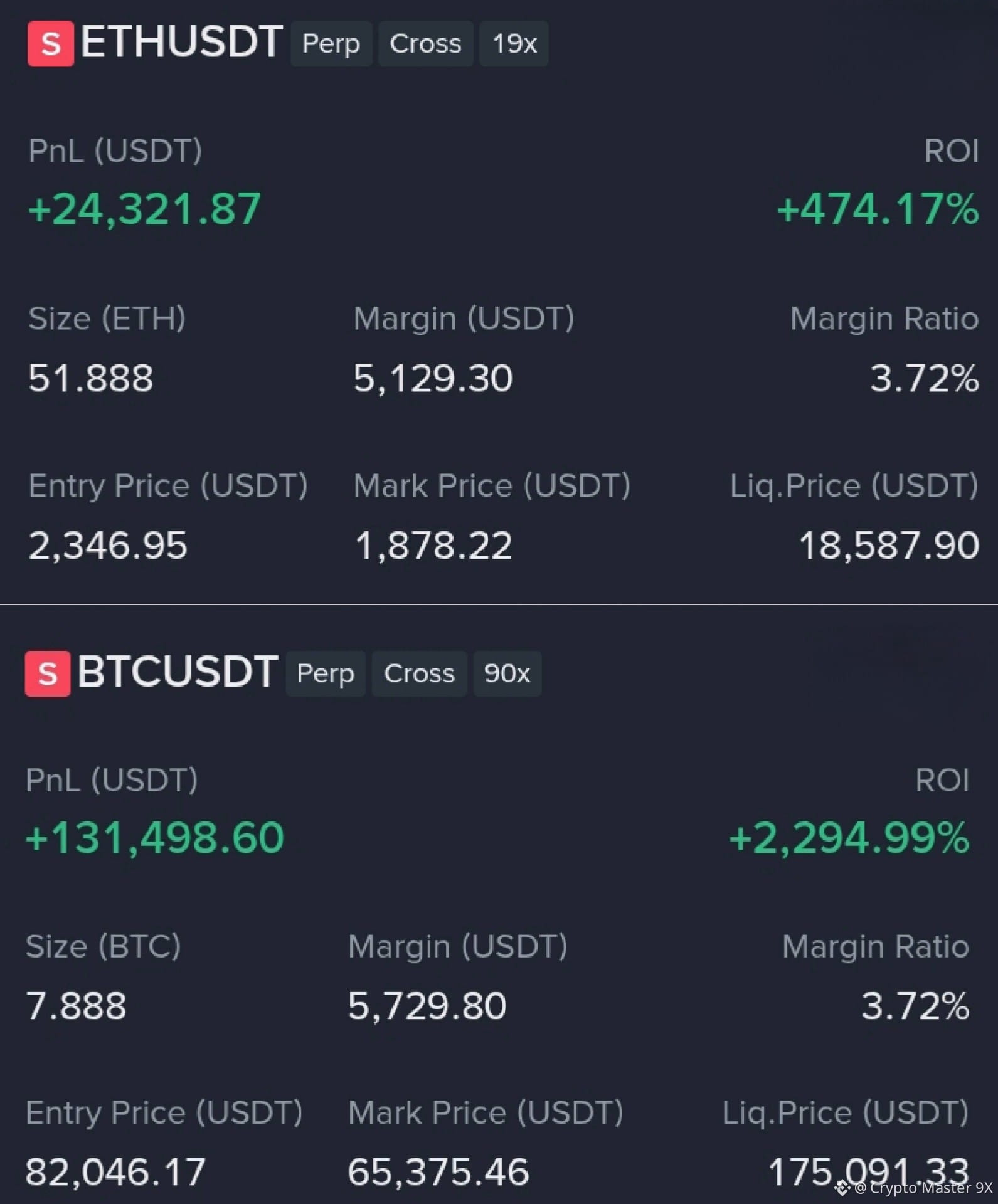
Task: Adjust the 19x leverage tag
Action: coord(514,44)
